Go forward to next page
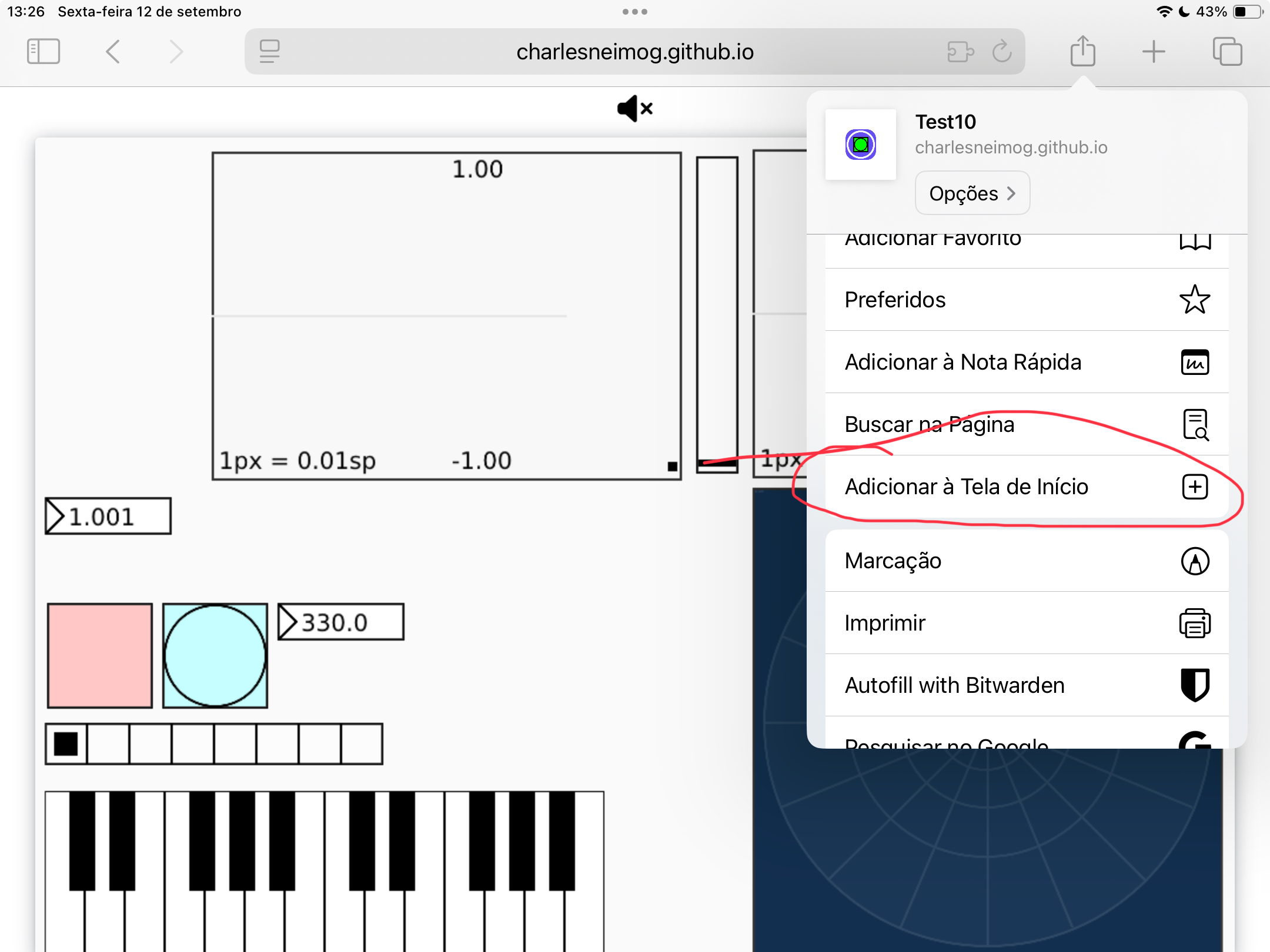1270x952 pixels. pyautogui.click(x=176, y=52)
